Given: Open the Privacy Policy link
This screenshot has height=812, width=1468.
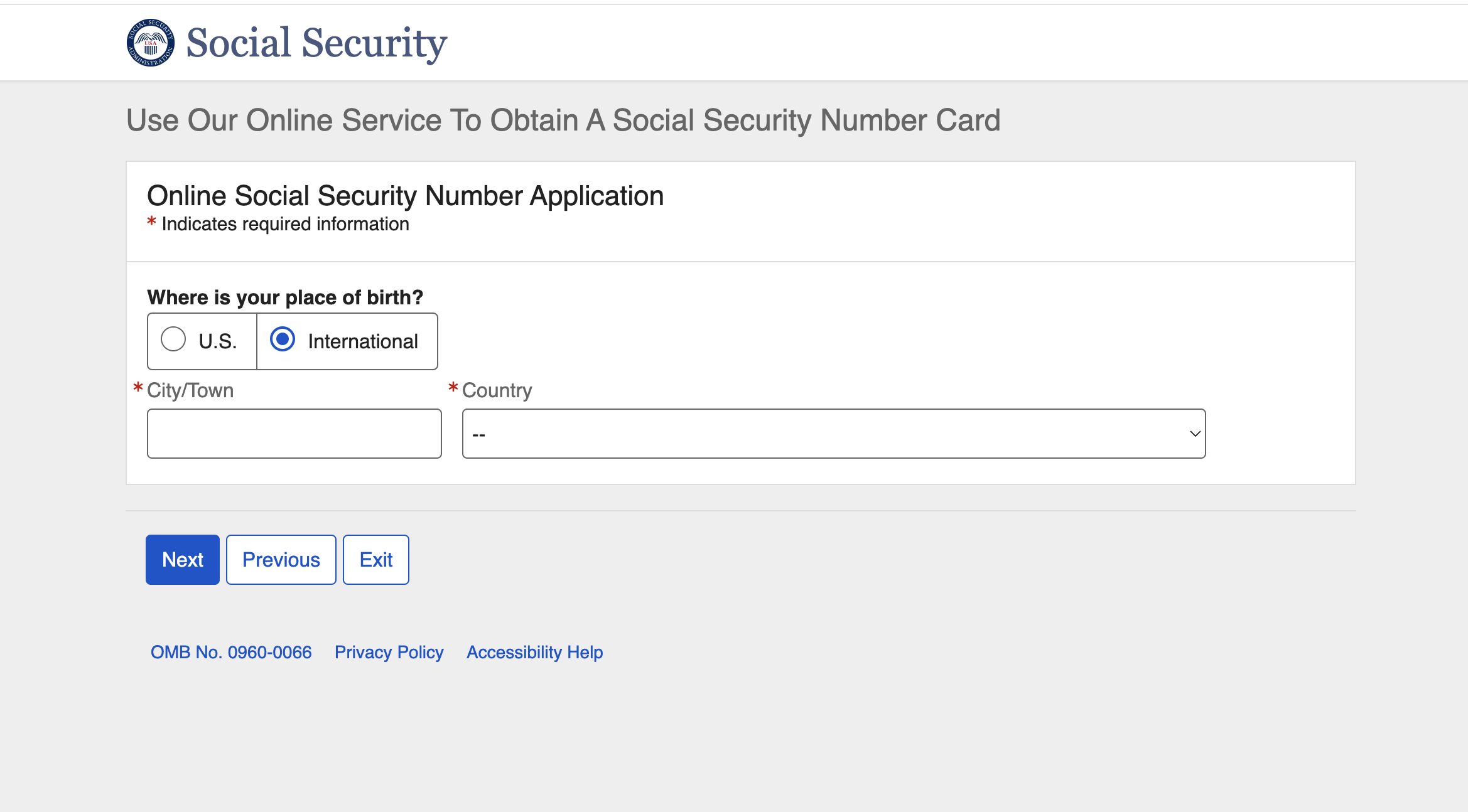Looking at the screenshot, I should 389,652.
